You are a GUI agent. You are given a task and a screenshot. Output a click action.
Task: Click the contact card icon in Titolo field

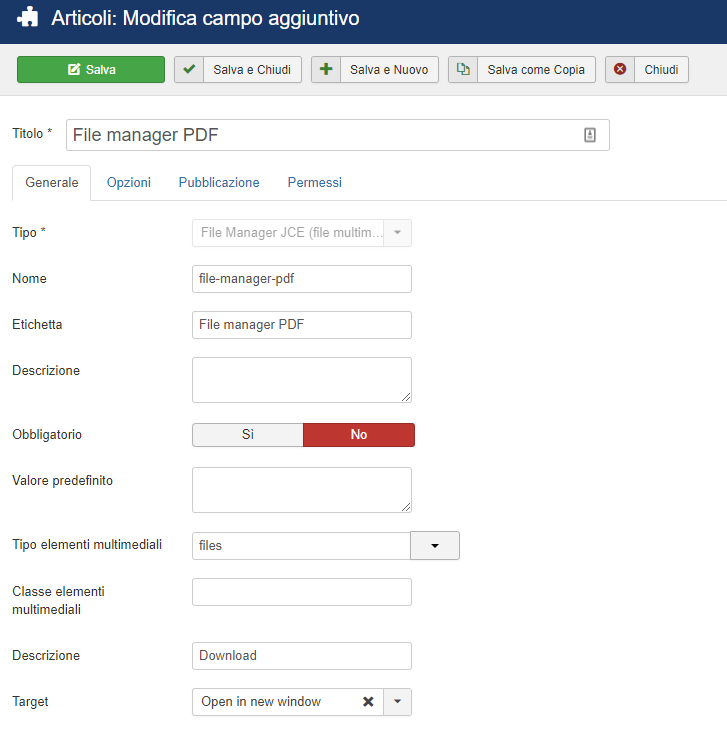[590, 135]
